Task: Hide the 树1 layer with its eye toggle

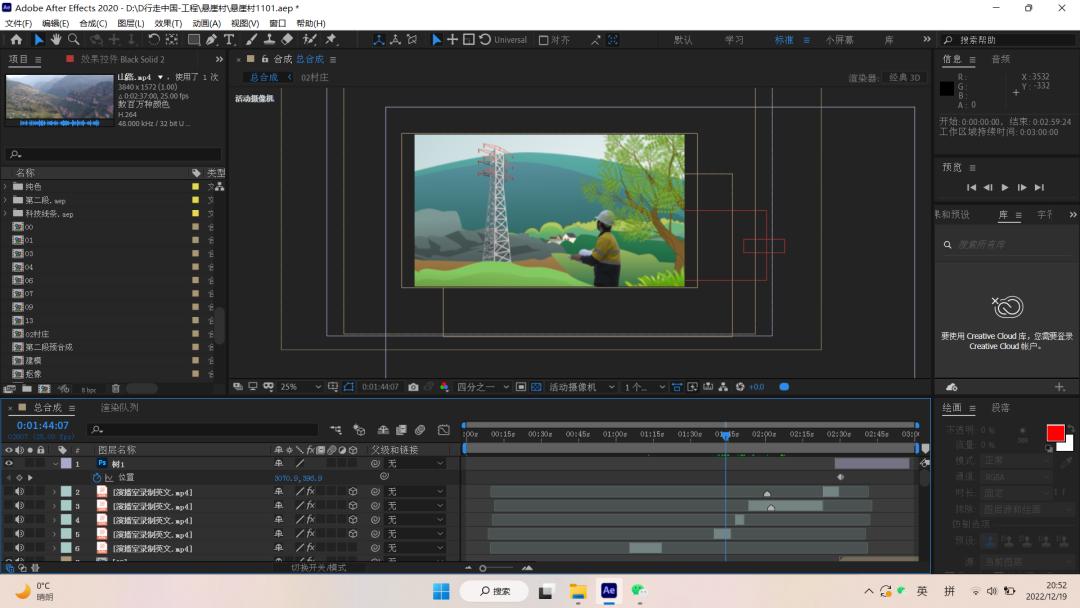Action: [9, 464]
